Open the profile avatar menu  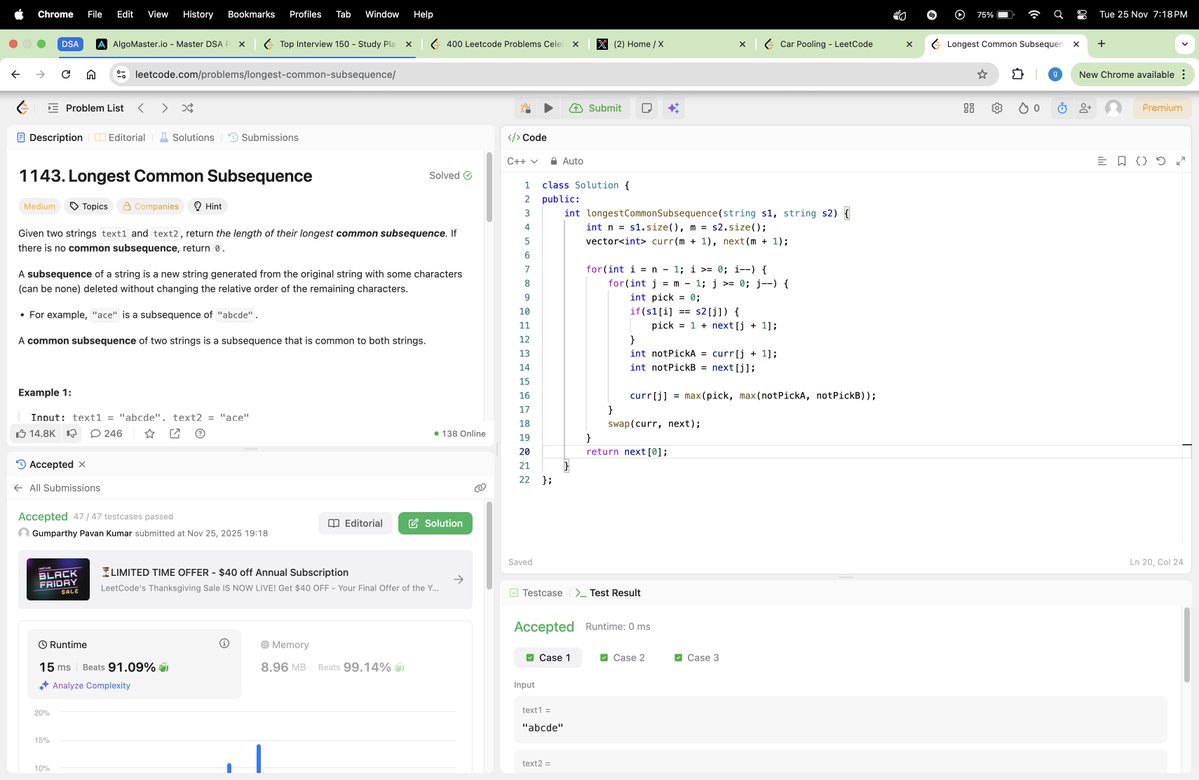[x=1113, y=108]
